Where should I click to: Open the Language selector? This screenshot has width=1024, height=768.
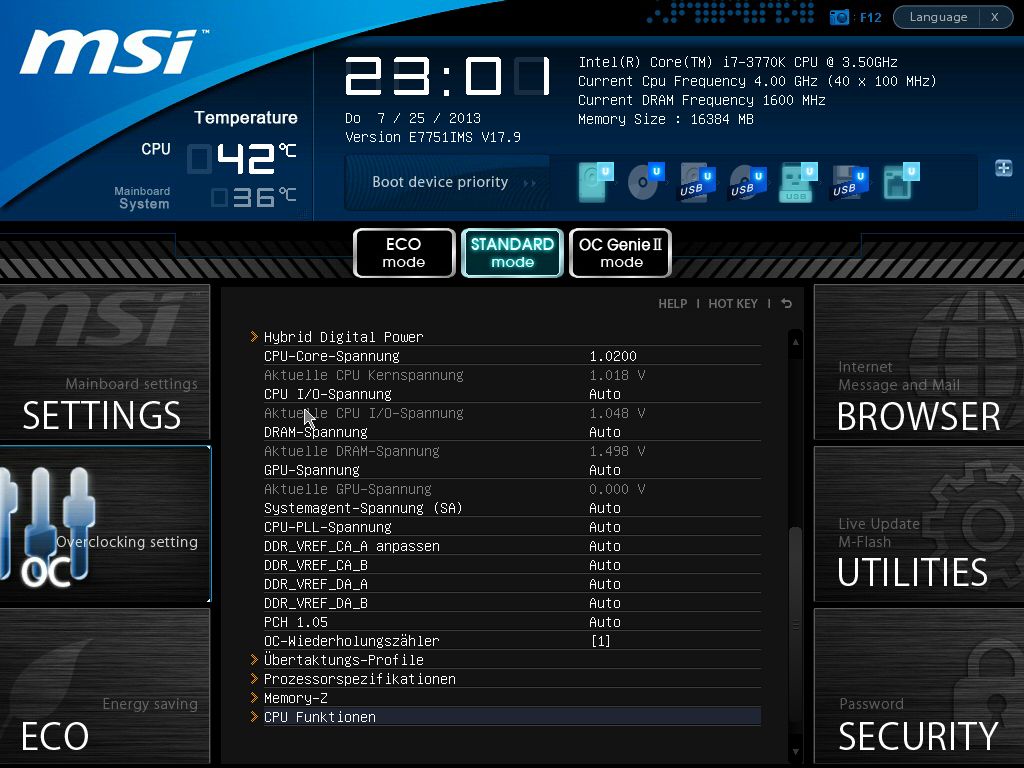pos(938,17)
